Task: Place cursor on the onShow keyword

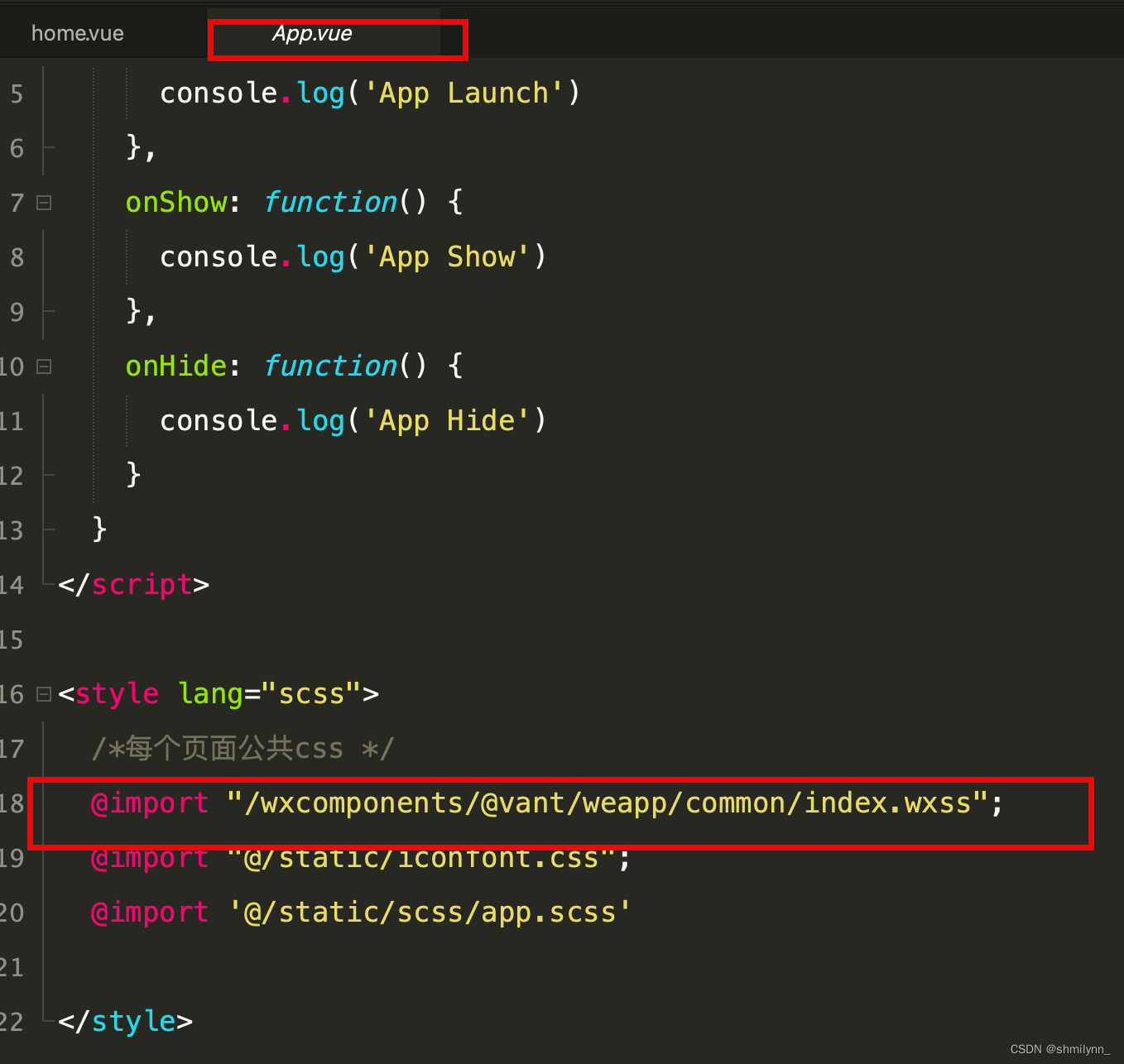Action: (x=176, y=203)
